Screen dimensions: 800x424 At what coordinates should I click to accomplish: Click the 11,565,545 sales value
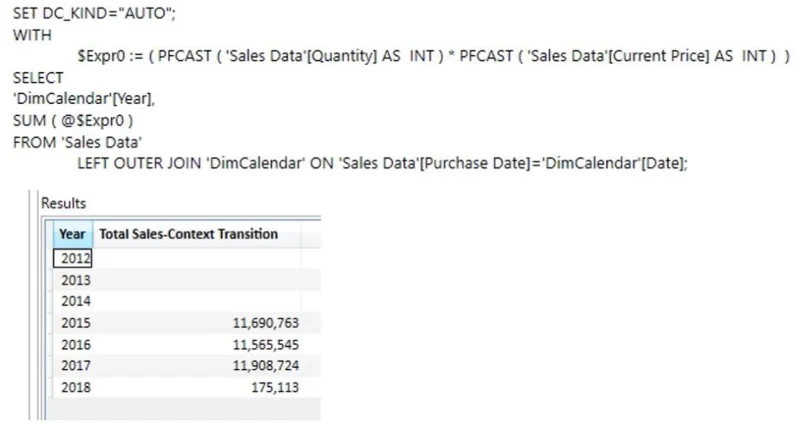tap(266, 345)
